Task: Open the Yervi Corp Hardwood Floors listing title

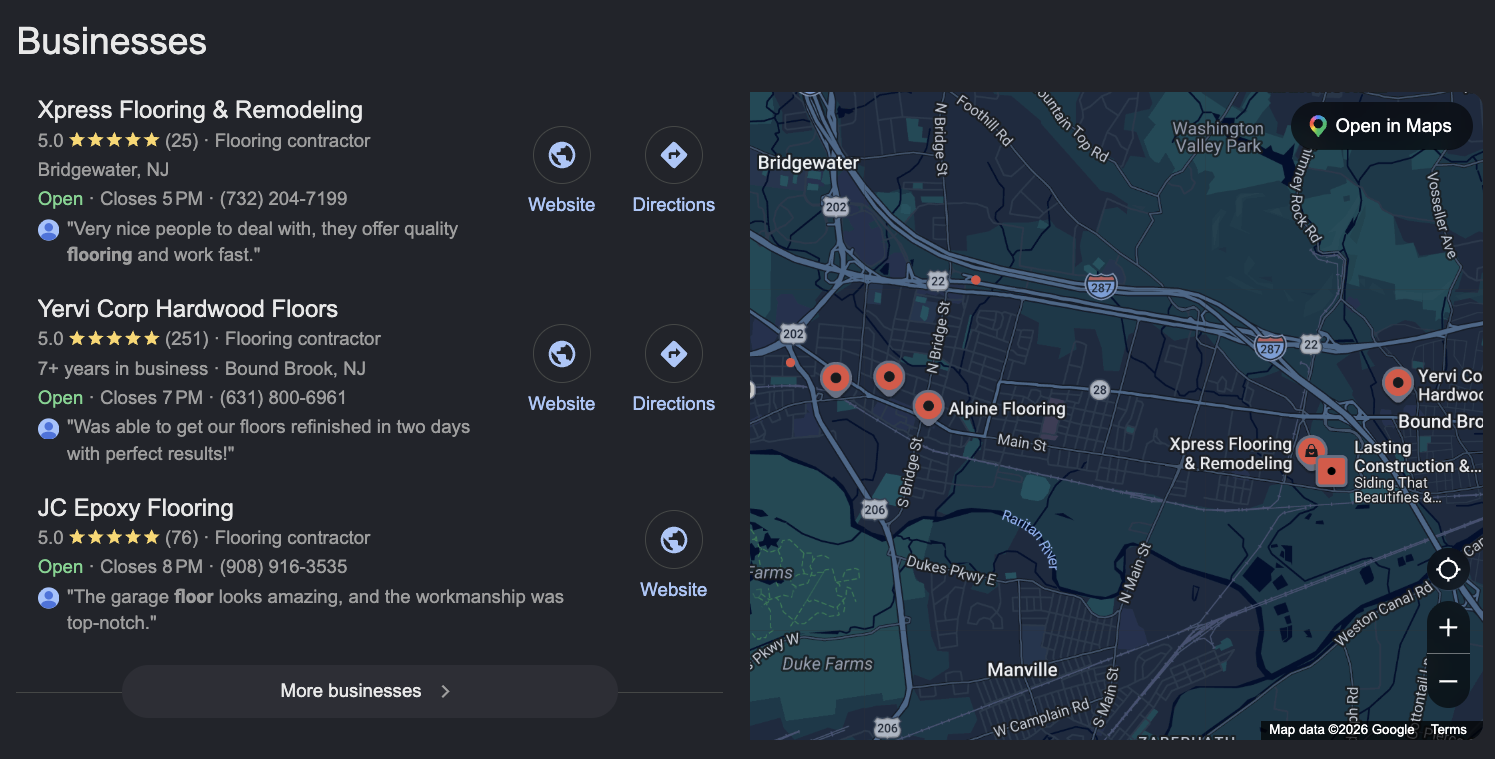Action: (188, 309)
